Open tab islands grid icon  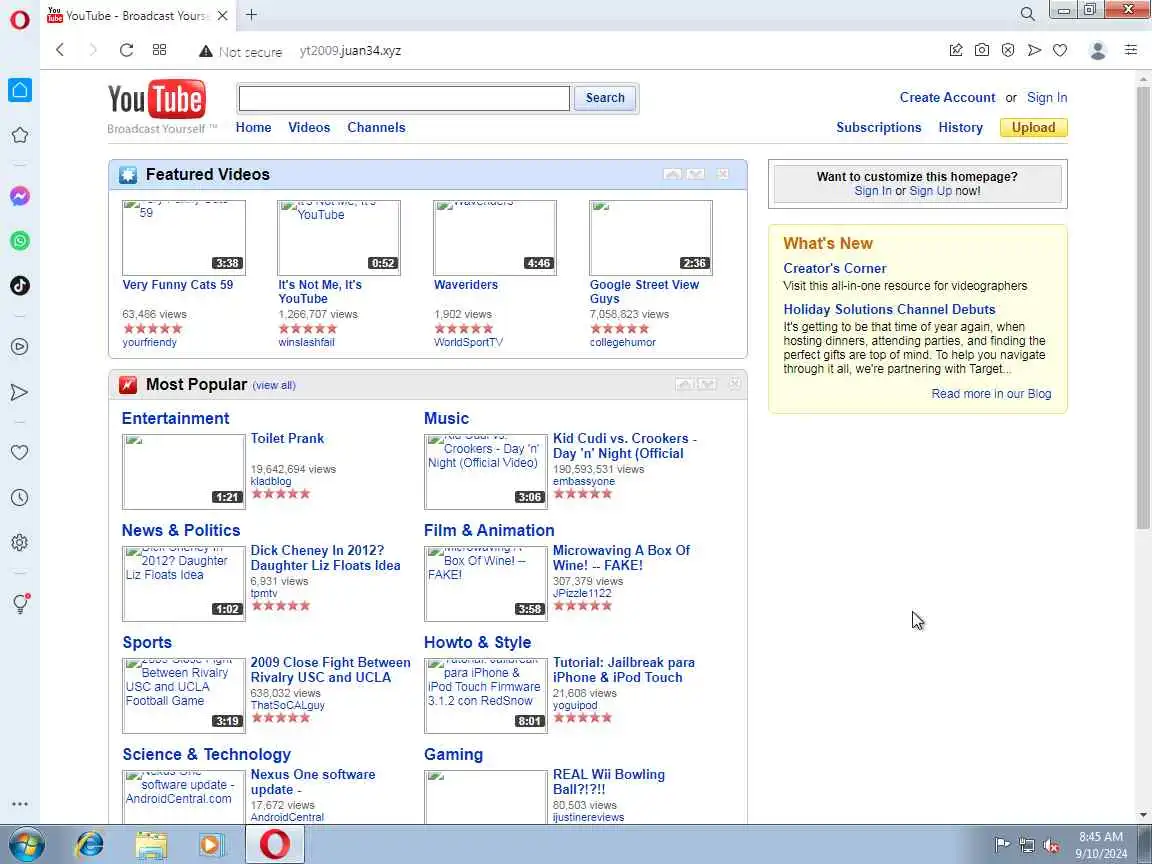[x=159, y=50]
